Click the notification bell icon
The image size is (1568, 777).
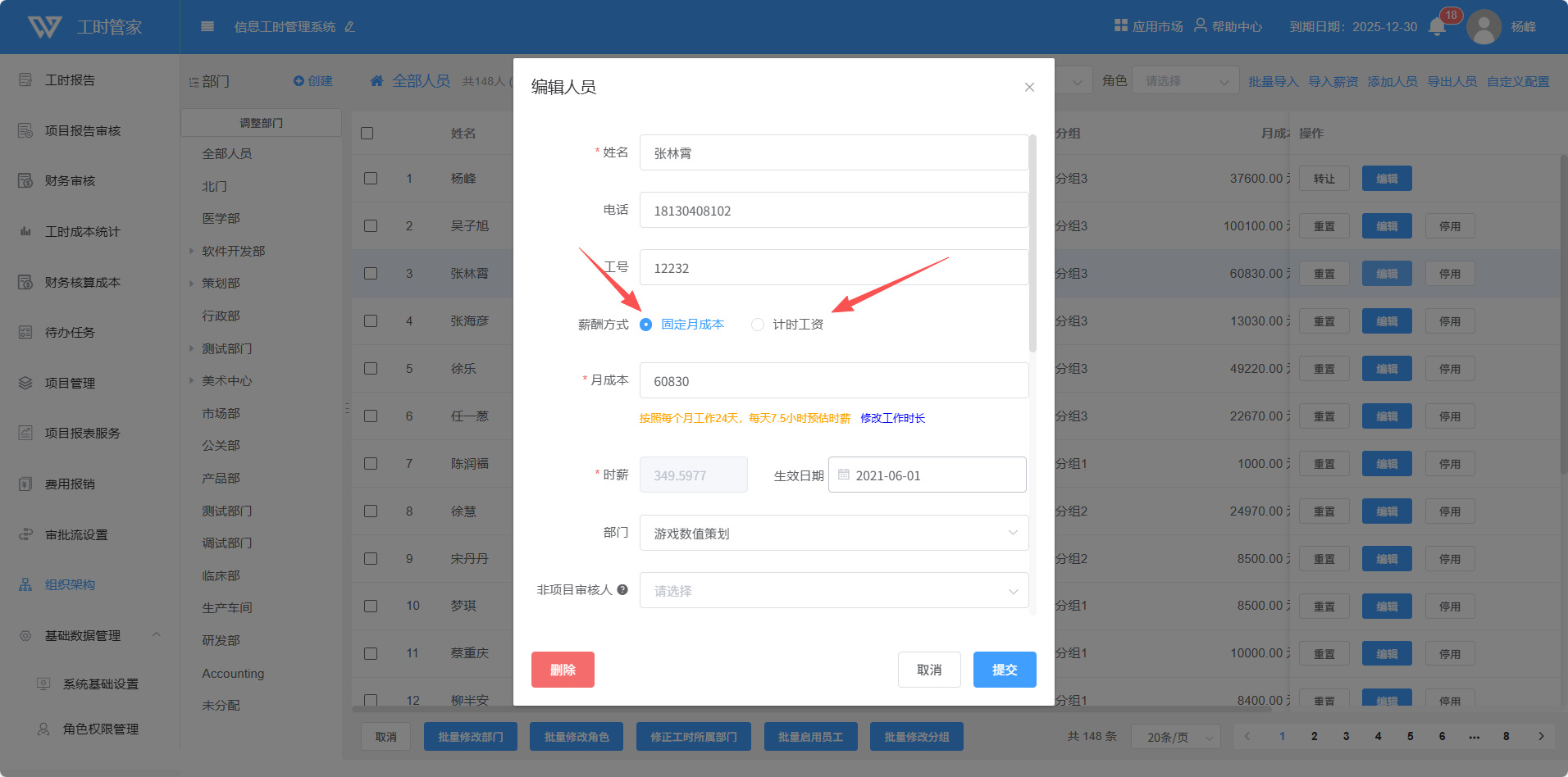[1437, 27]
